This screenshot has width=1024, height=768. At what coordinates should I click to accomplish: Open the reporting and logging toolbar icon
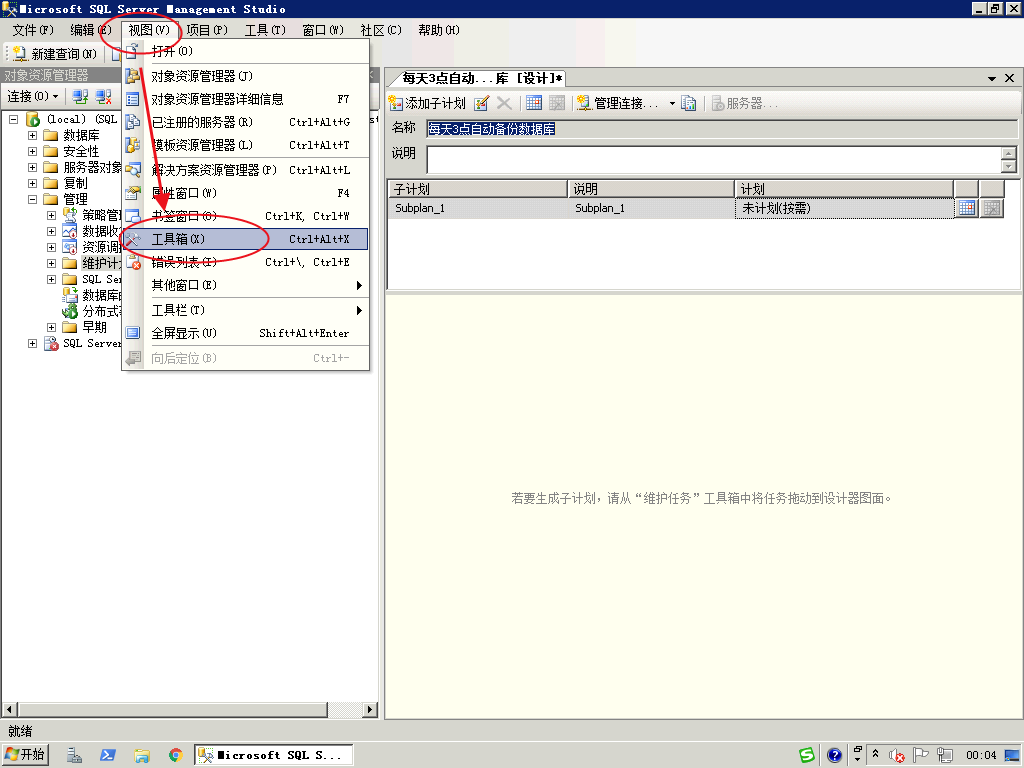[x=688, y=103]
